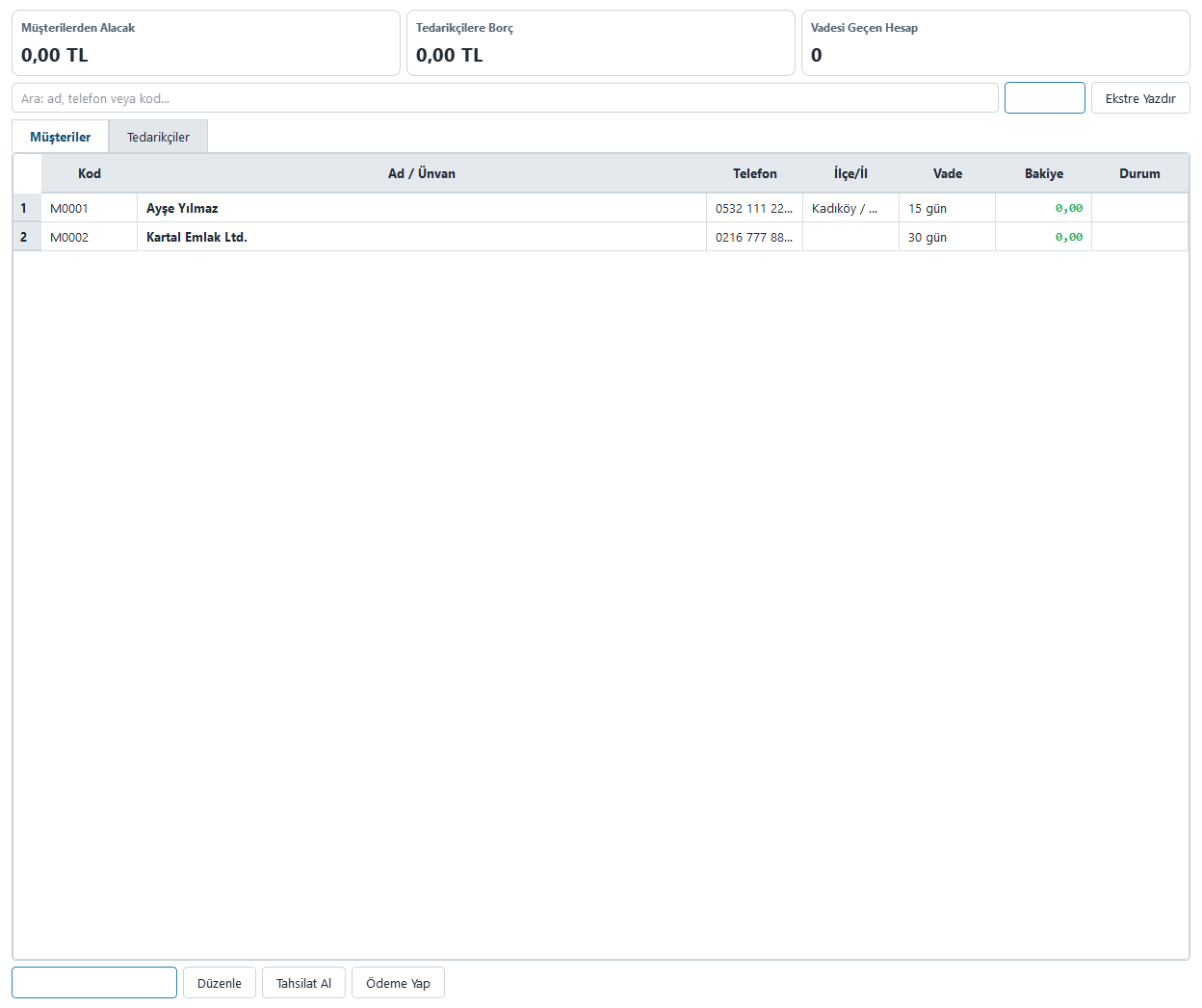Click the unlabeled button beside Ekstre Yazdır
This screenshot has height=1008, width=1202.
1045,98
